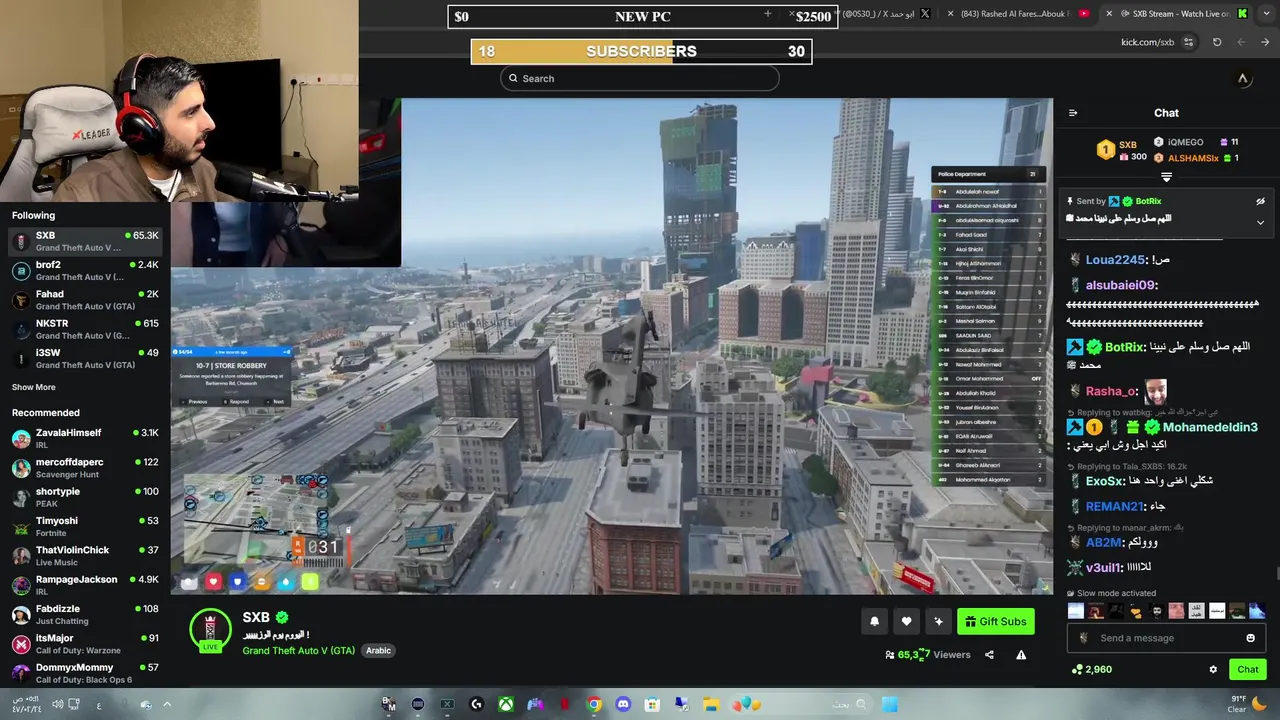Screen dimensions: 1280x720
Task: Click the Send a message input
Action: 1166,638
